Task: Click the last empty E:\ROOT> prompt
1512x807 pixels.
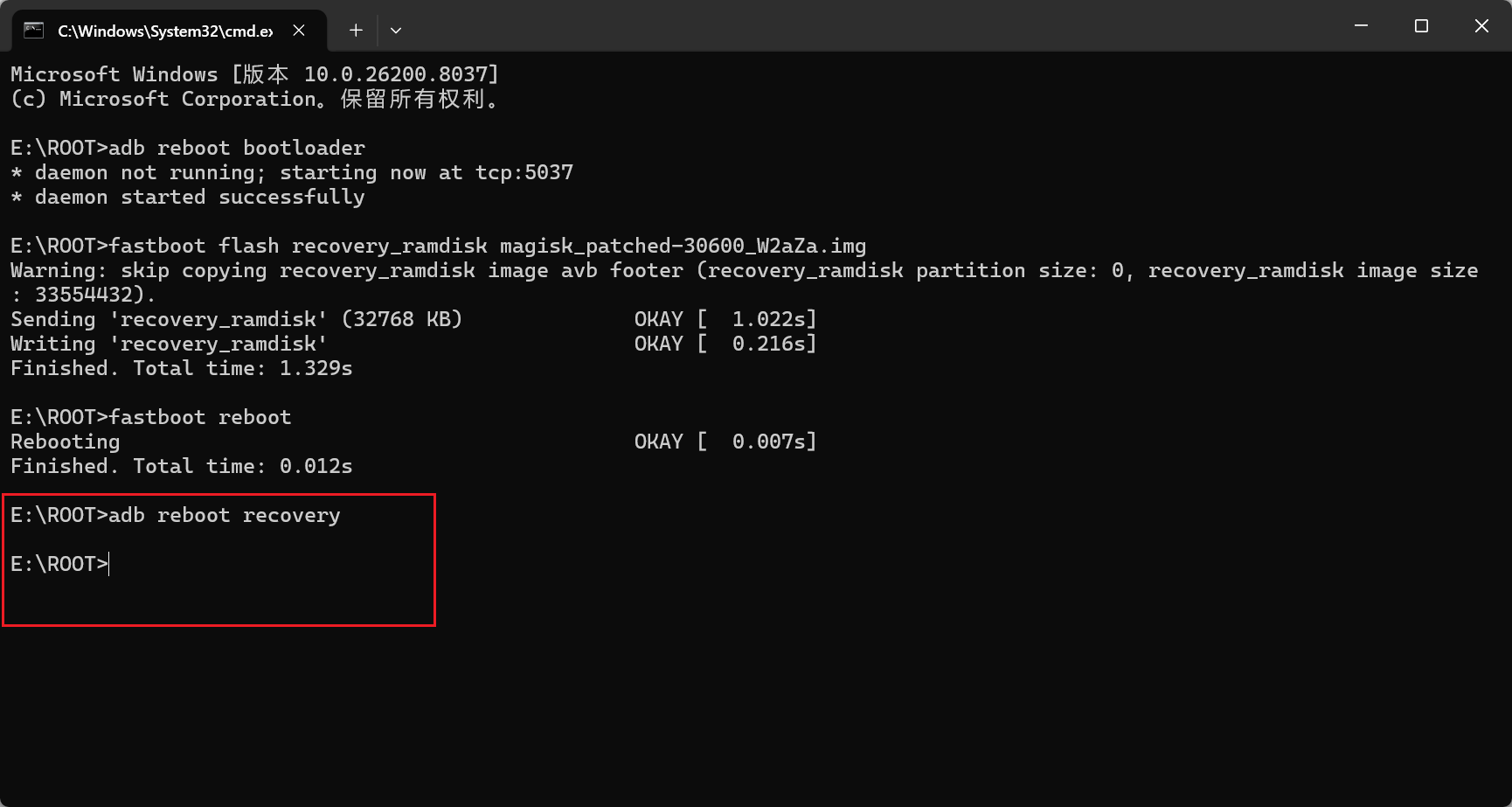Action: (x=59, y=564)
